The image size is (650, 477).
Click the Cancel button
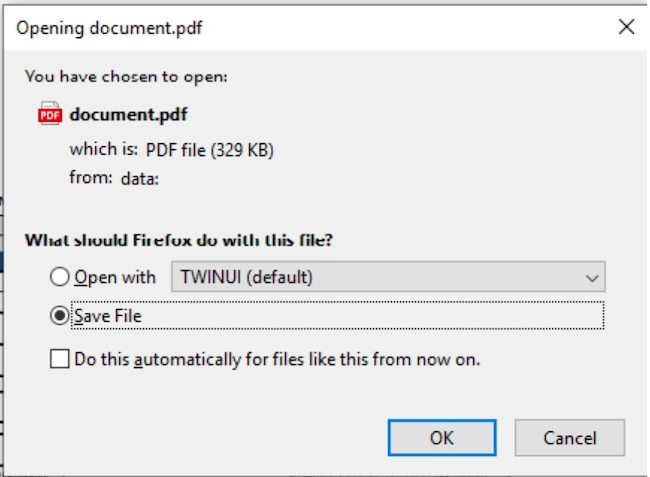pyautogui.click(x=570, y=438)
